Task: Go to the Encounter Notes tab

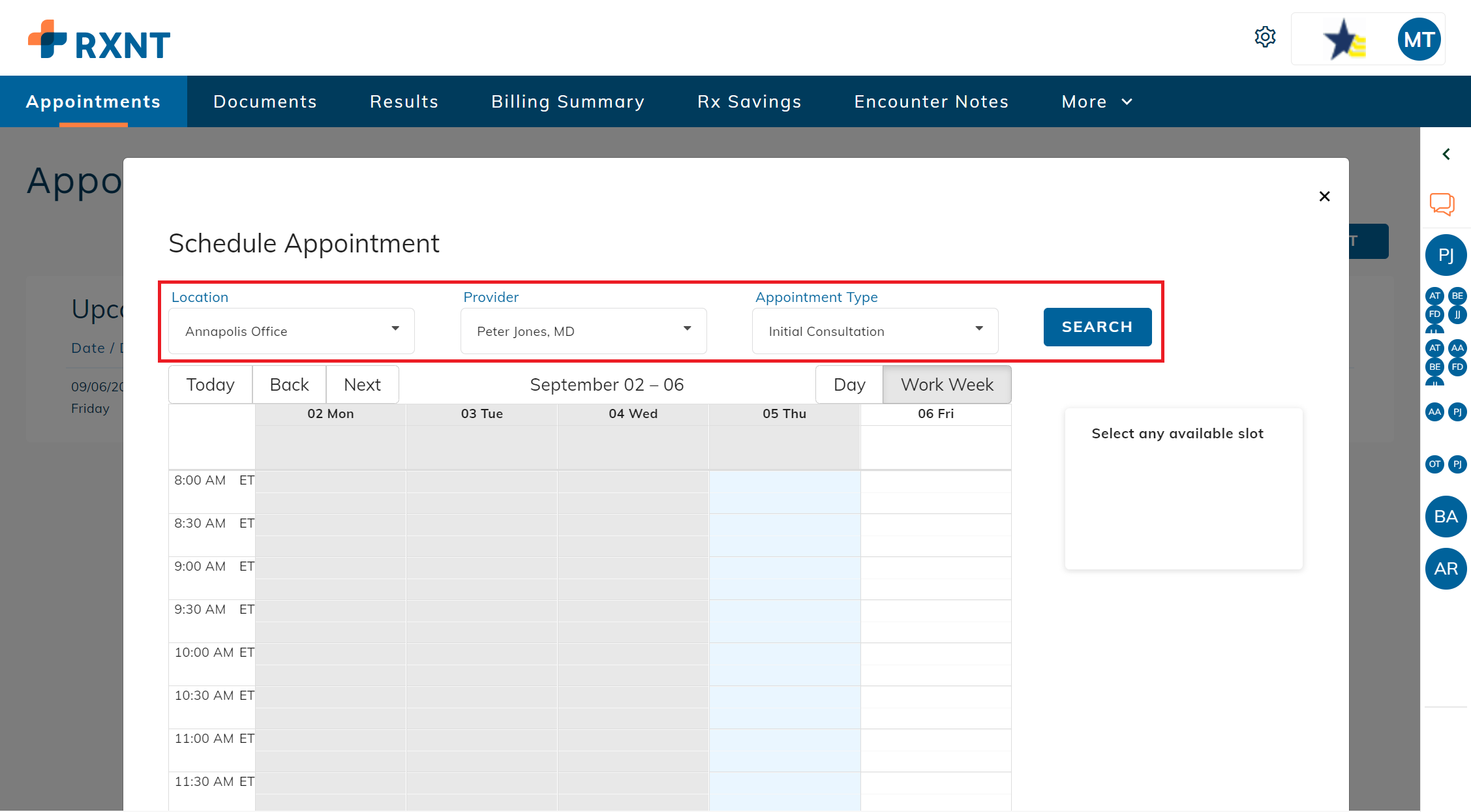Action: pyautogui.click(x=931, y=102)
